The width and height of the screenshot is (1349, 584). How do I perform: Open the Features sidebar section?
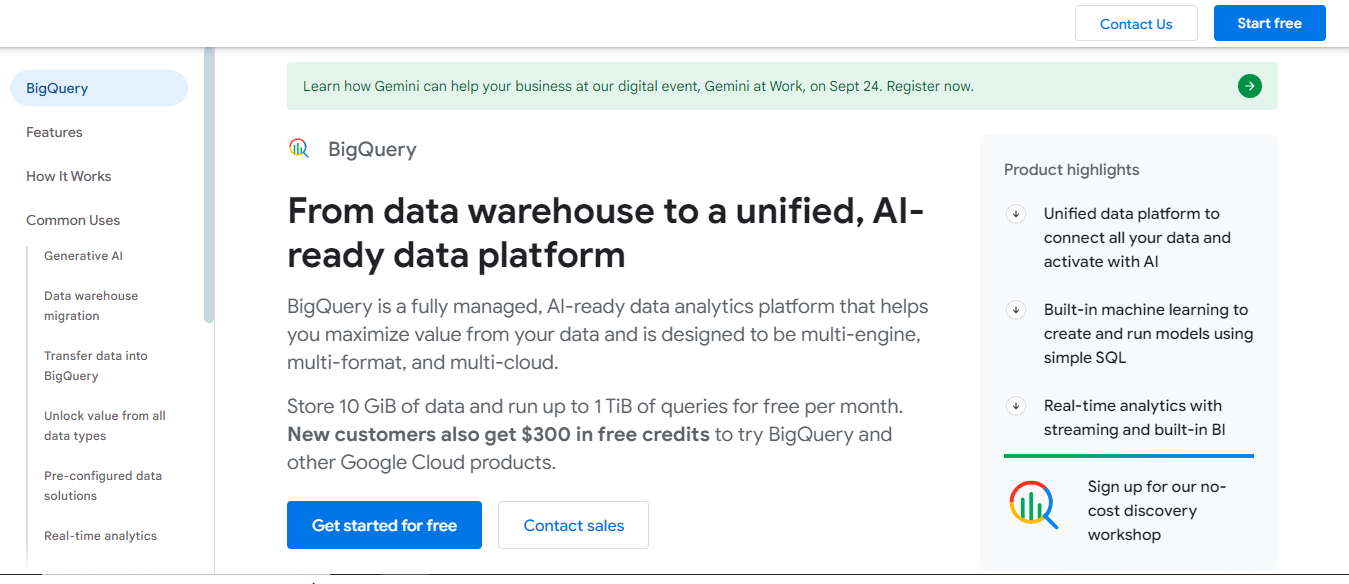(x=55, y=132)
